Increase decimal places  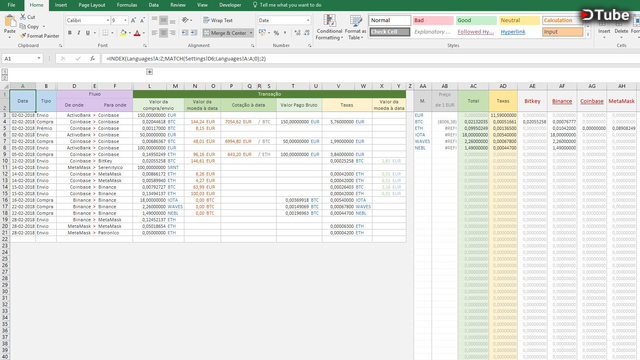click(x=298, y=33)
